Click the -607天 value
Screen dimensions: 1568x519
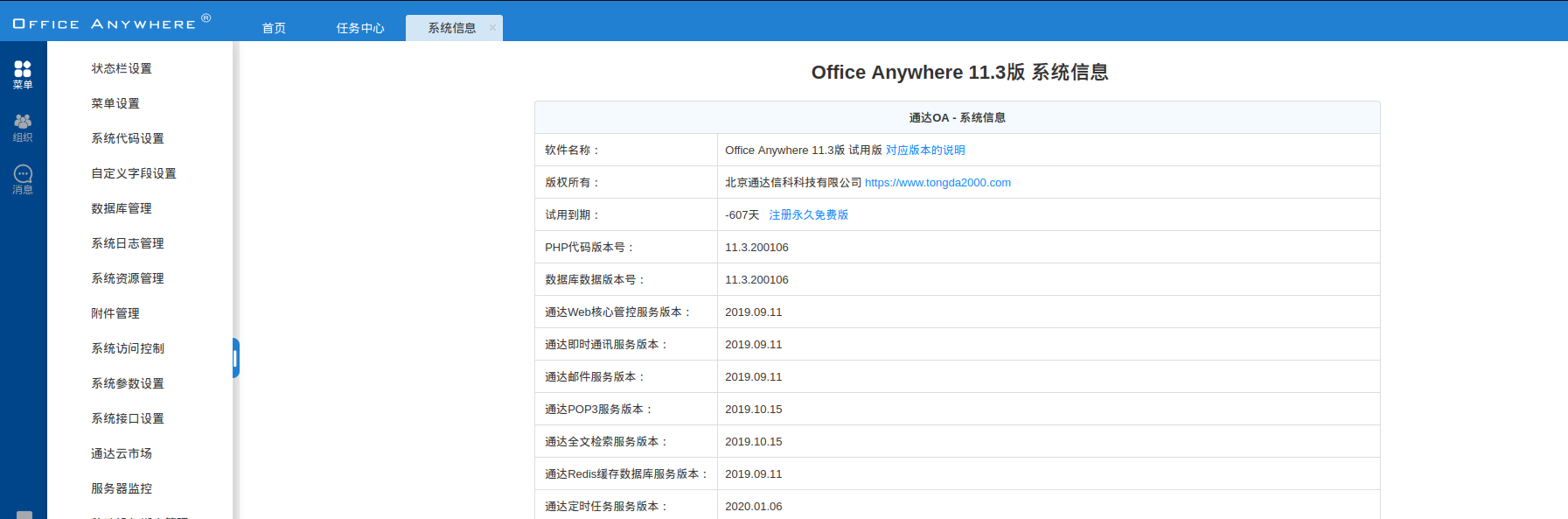click(x=742, y=214)
